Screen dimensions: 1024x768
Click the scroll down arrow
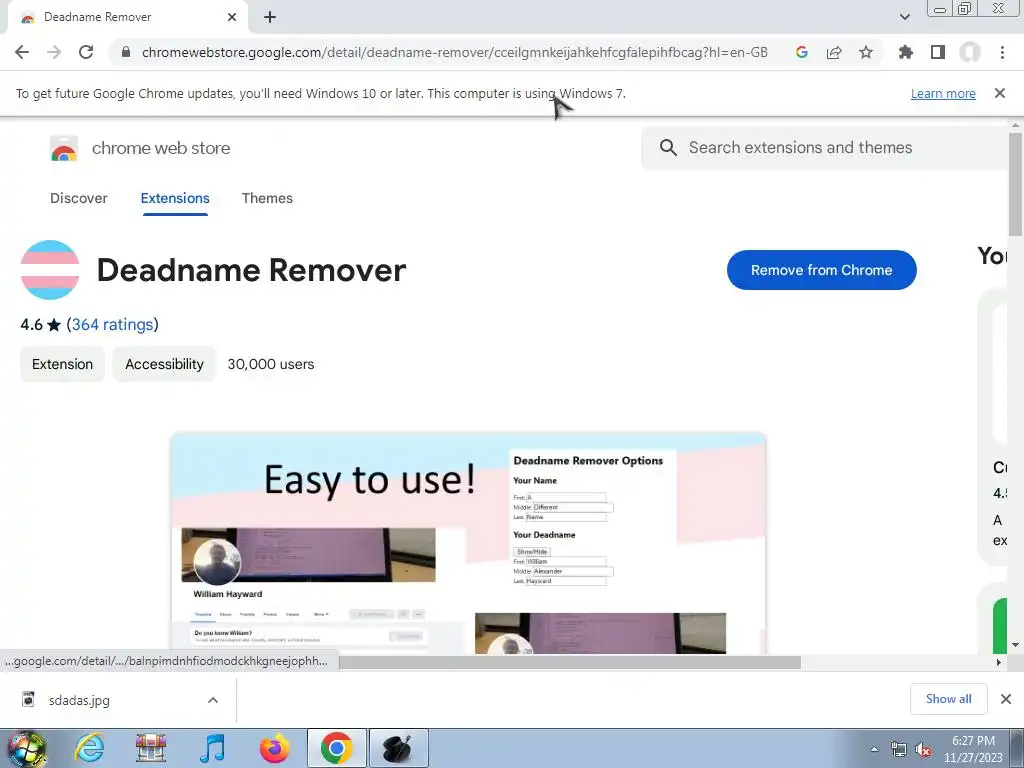(x=1015, y=645)
